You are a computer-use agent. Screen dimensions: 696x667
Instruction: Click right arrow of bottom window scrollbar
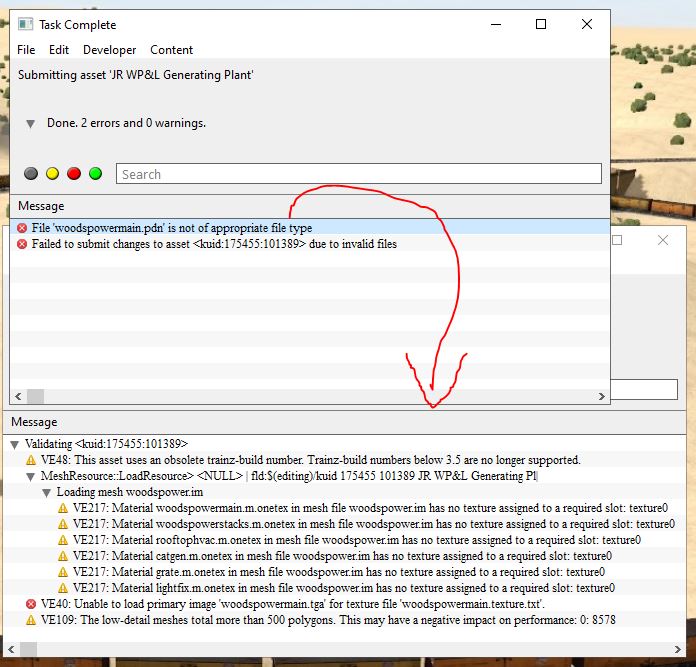(x=678, y=650)
